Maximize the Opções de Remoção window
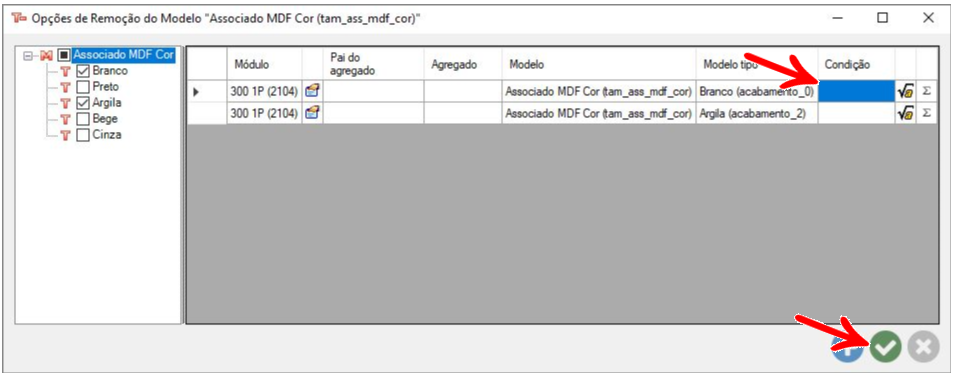Screen dimensions: 954x377 pos(882,18)
